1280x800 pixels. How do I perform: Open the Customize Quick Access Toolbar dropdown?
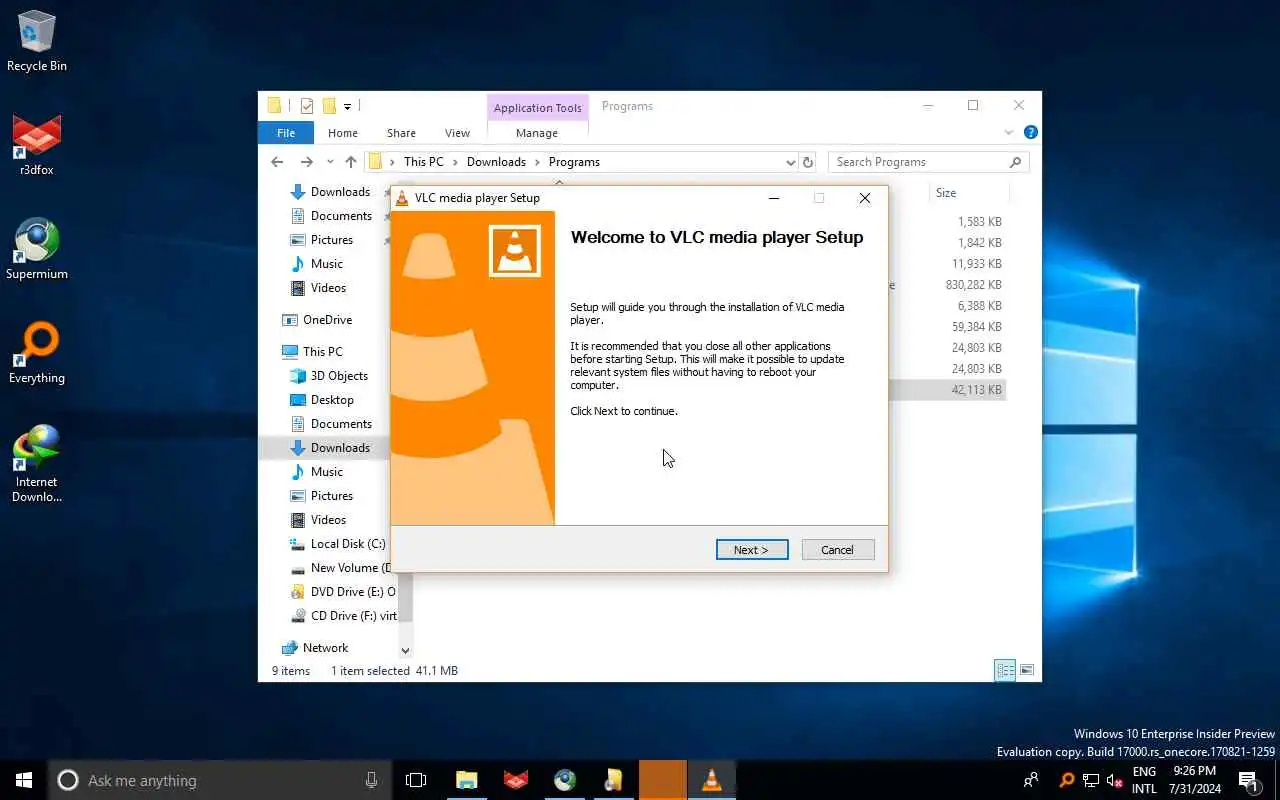(347, 106)
